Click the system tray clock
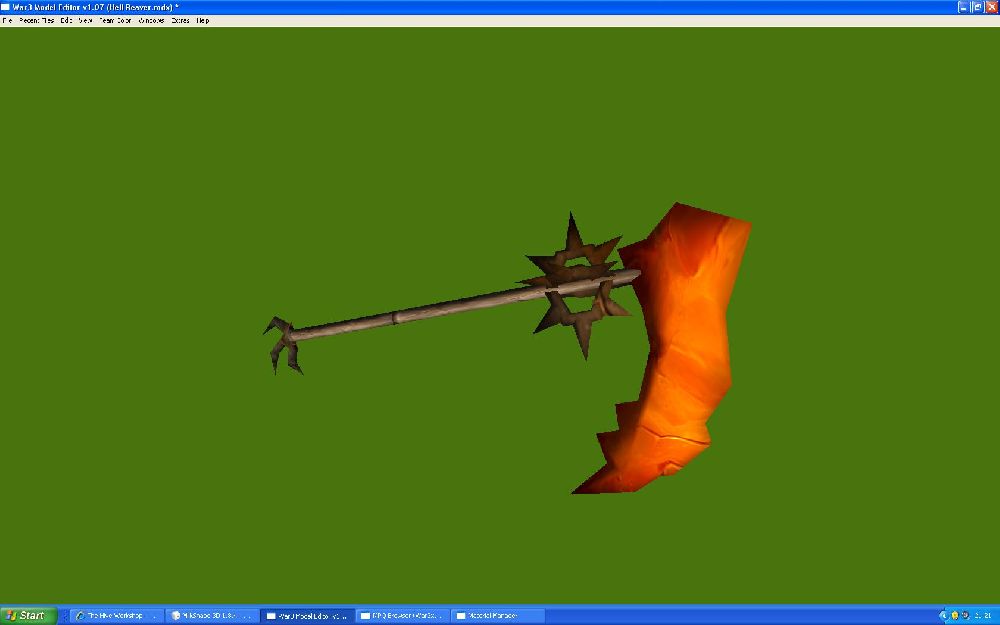This screenshot has width=1000, height=625. pyautogui.click(x=983, y=615)
